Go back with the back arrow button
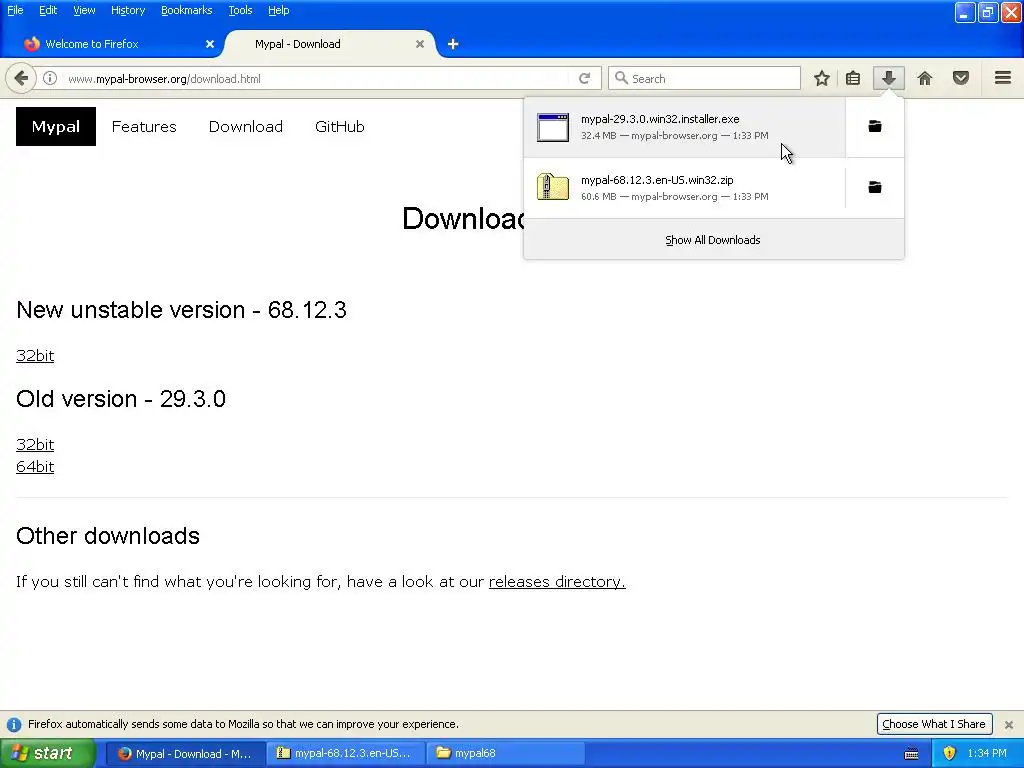 21,78
